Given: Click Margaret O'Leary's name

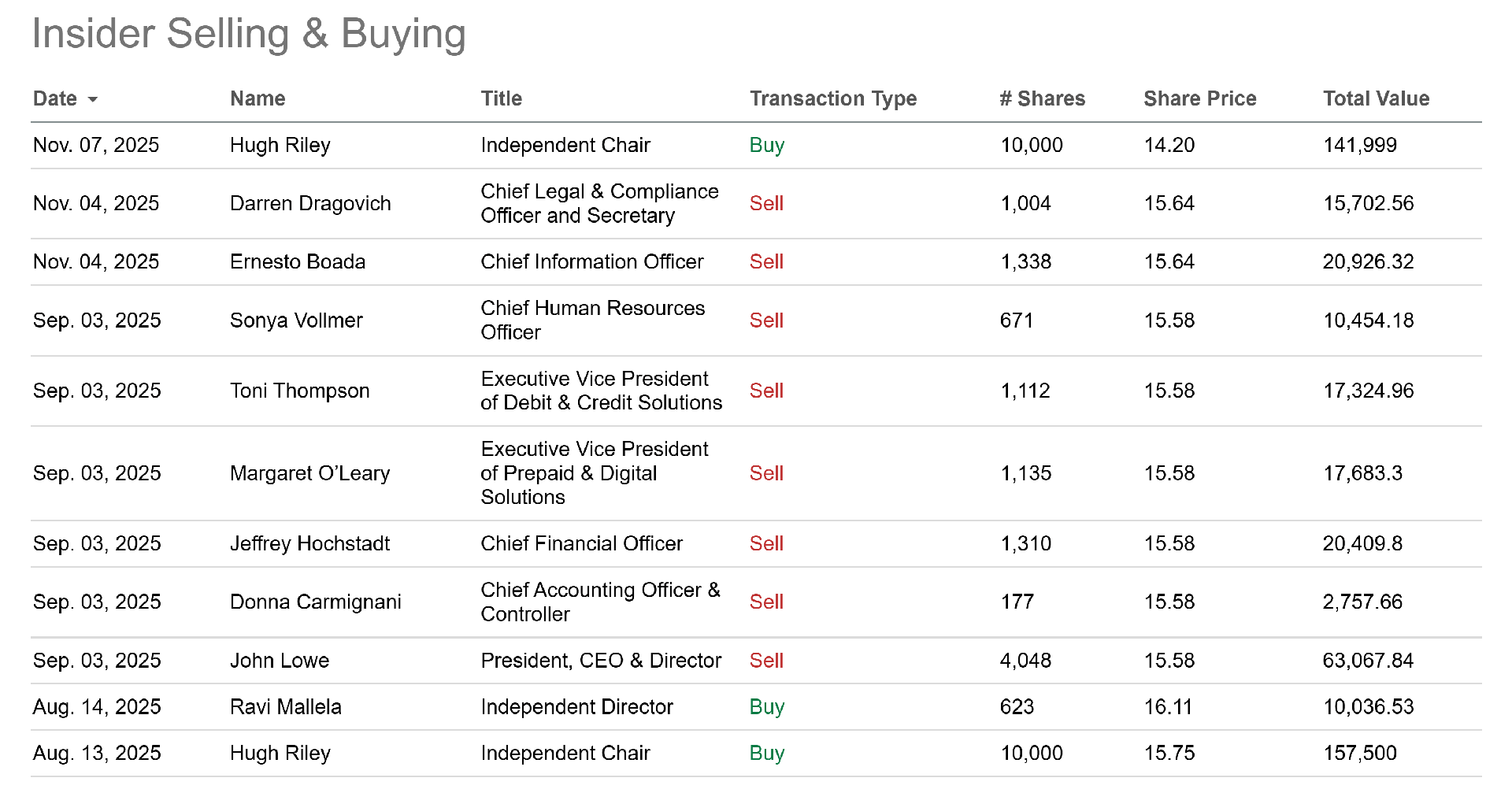Looking at the screenshot, I should pyautogui.click(x=309, y=473).
